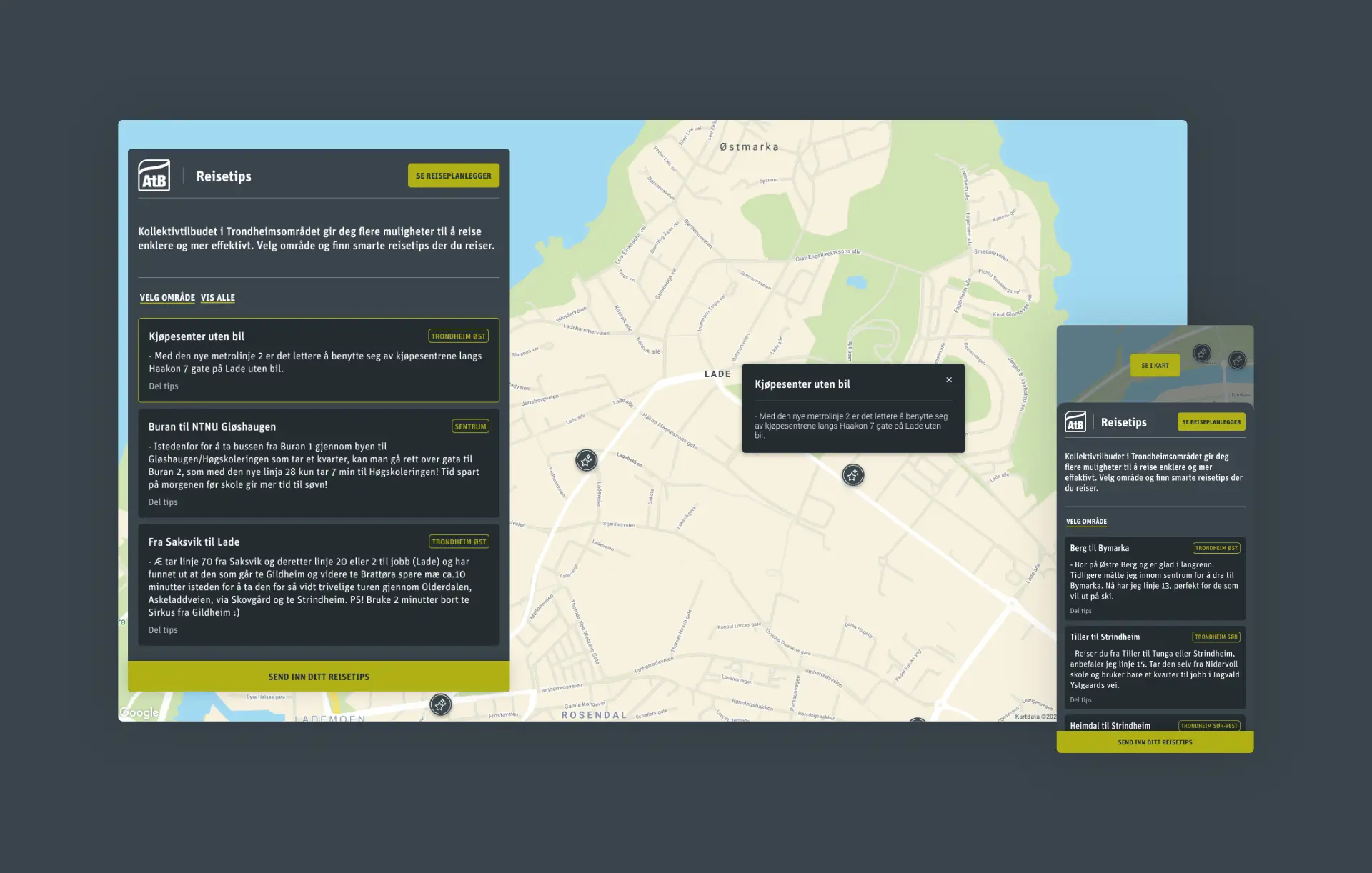Click the map marker near Ladebekken
The height and width of the screenshot is (873, 1372).
tap(586, 460)
